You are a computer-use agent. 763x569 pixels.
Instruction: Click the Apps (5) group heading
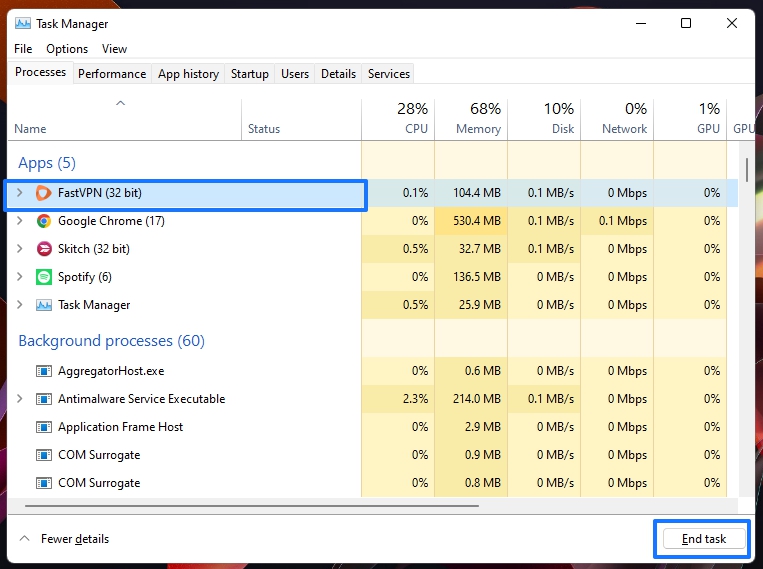[47, 163]
